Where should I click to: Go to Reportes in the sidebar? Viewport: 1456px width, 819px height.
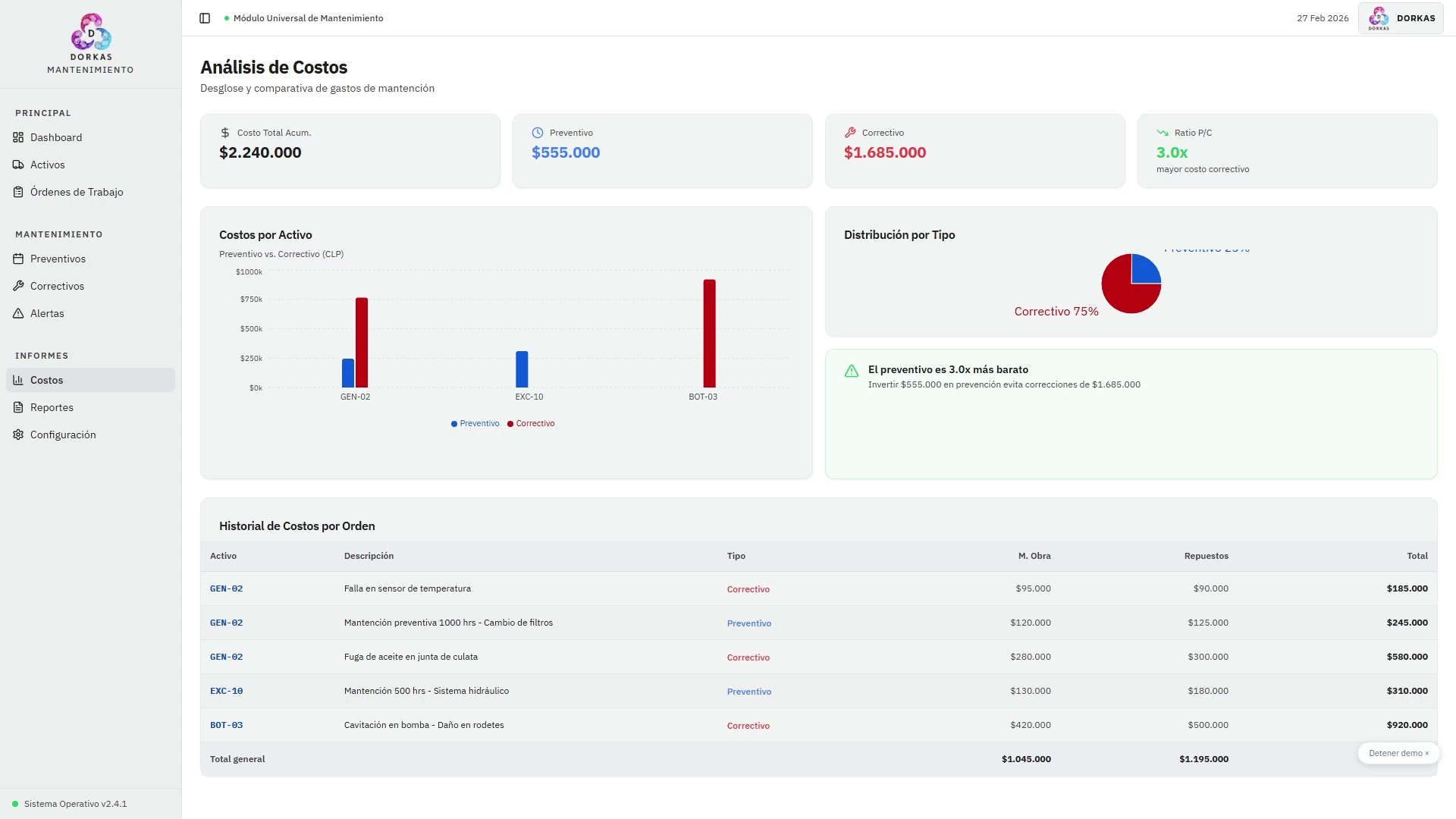(x=52, y=407)
